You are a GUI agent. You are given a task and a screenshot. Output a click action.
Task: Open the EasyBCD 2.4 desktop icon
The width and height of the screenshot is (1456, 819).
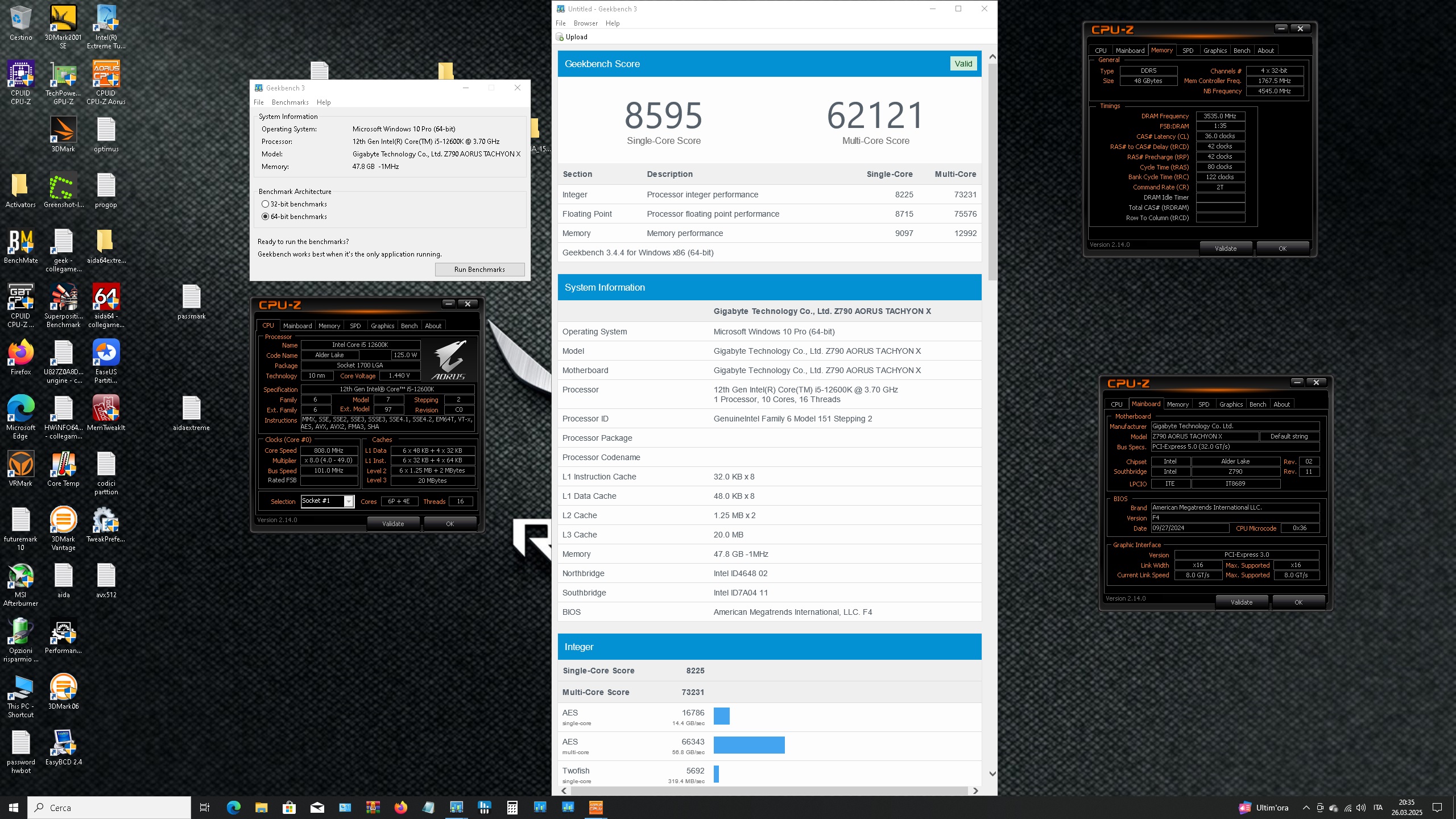click(63, 747)
